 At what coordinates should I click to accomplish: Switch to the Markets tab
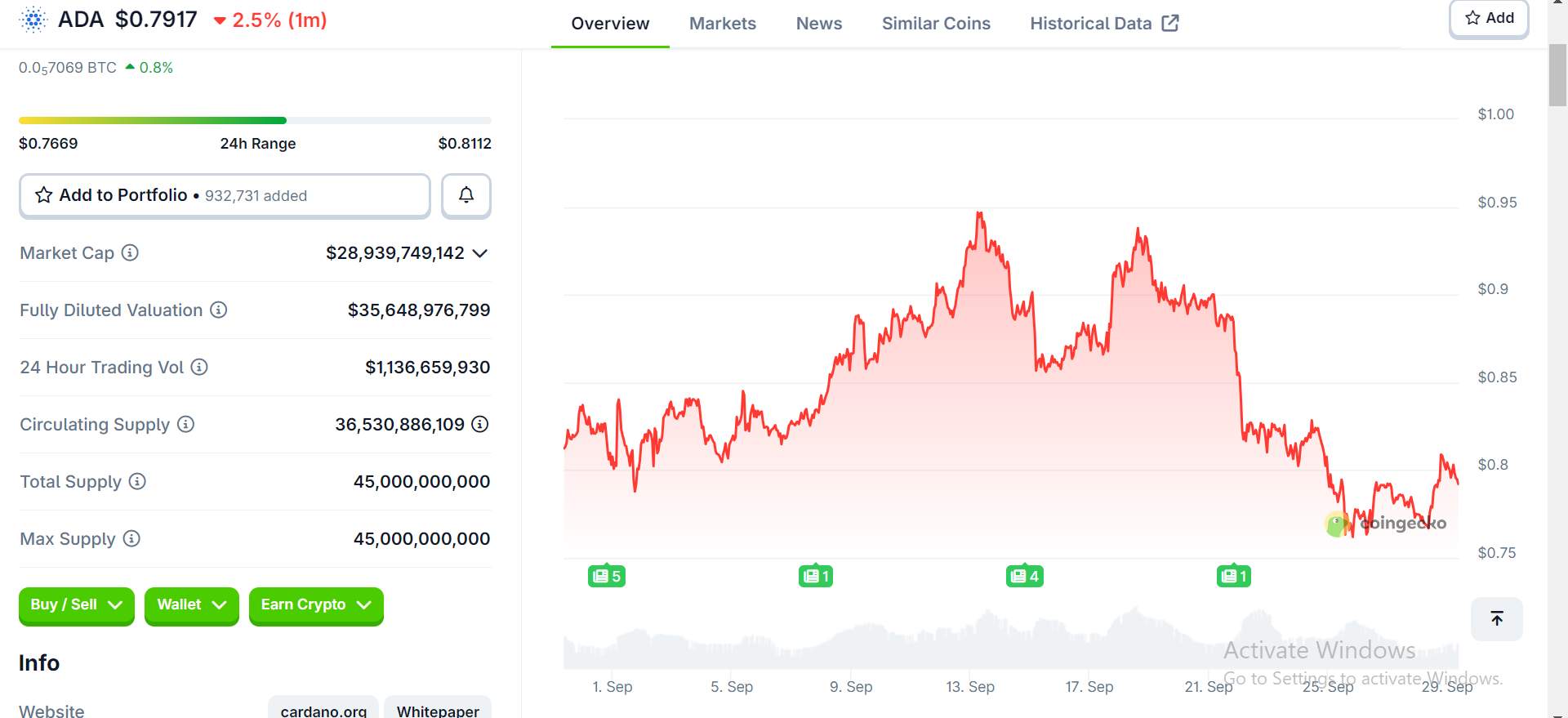[722, 24]
